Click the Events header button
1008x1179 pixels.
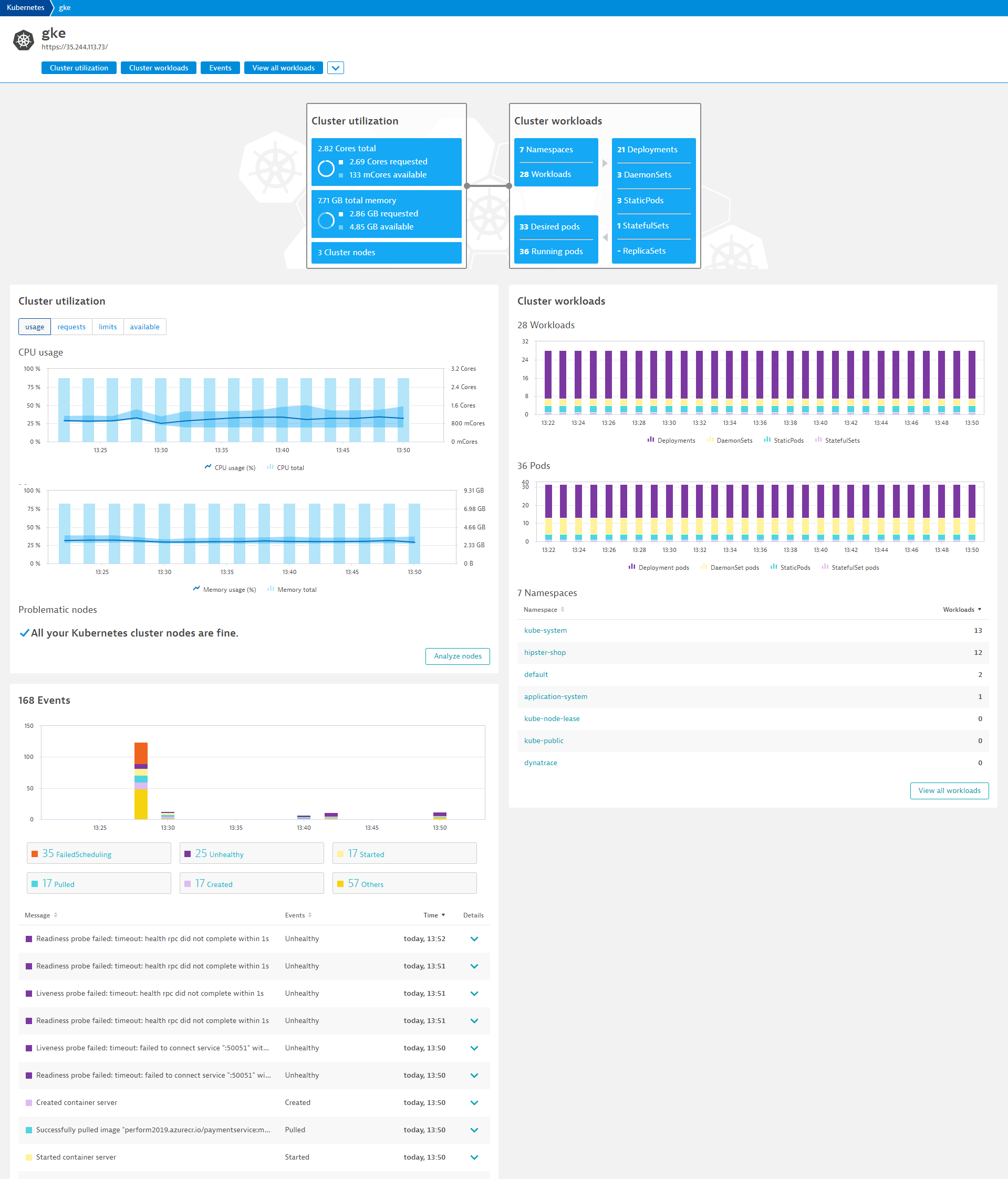click(x=220, y=68)
